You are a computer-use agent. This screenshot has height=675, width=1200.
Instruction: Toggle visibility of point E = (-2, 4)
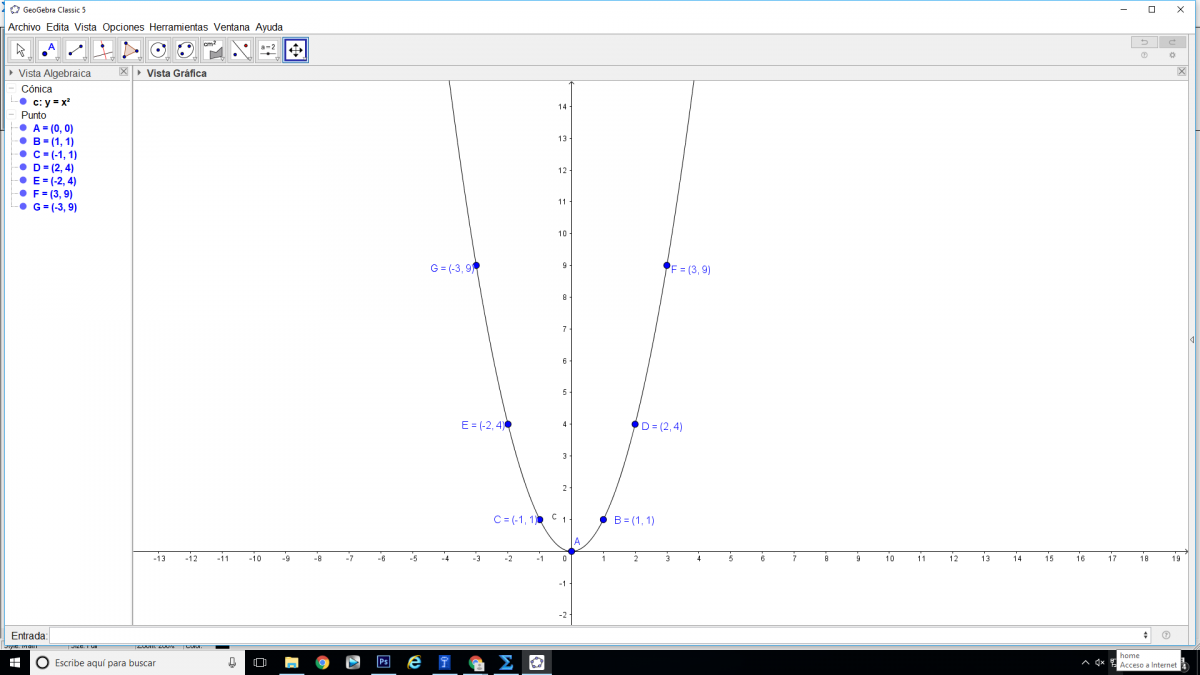pyautogui.click(x=23, y=181)
